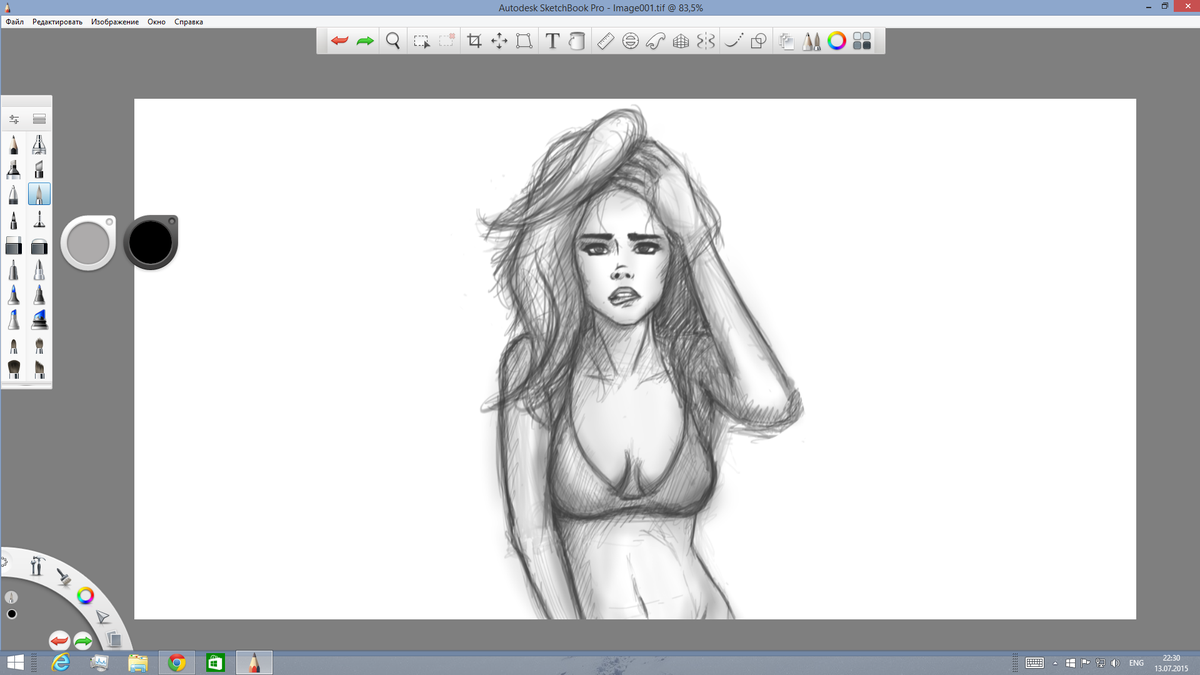This screenshot has width=1200, height=675.
Task: Select the Ballpoint pen brush
Action: (14, 194)
